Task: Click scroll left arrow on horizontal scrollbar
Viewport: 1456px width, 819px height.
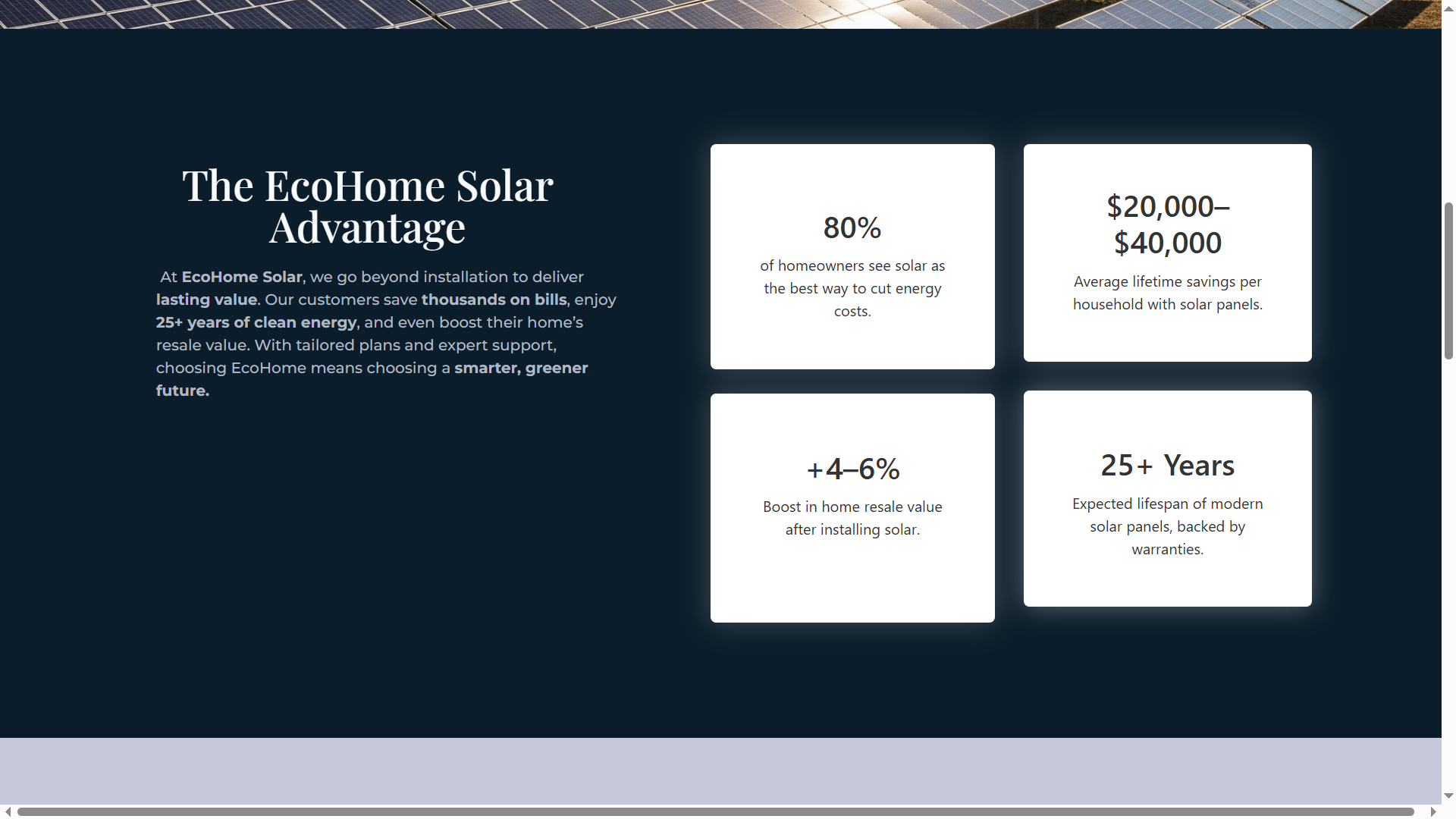Action: pos(7,811)
